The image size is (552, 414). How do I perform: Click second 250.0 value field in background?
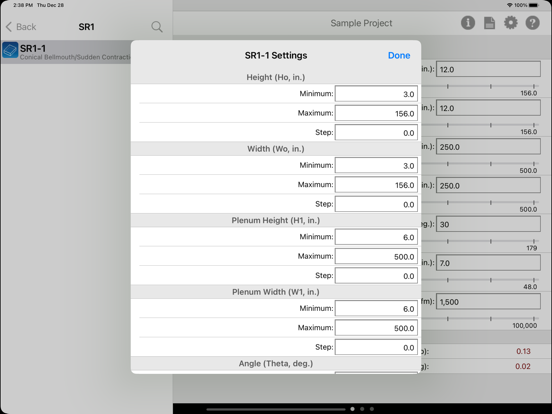tap(488, 185)
